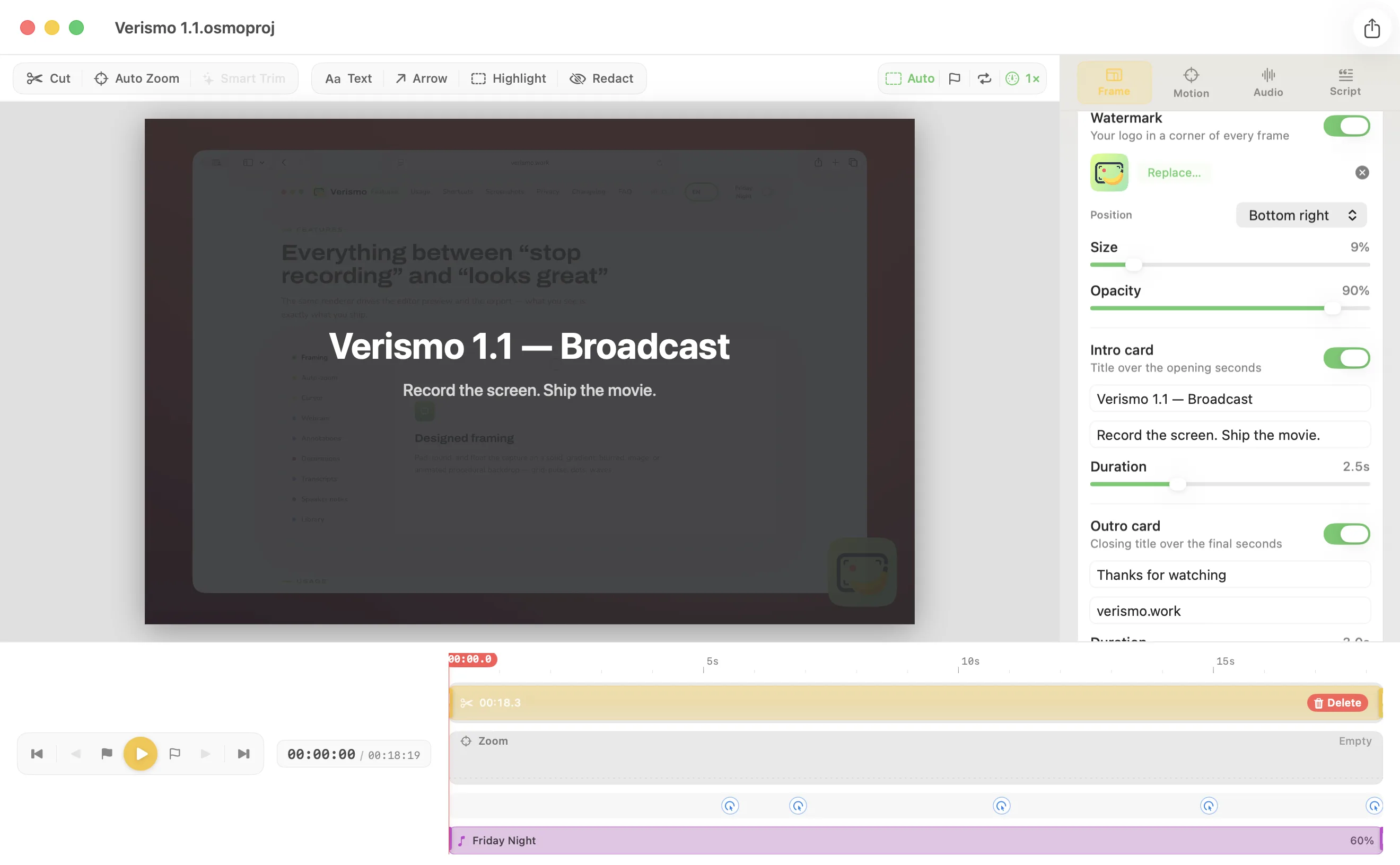Run Auto Zoom from the toolbar
This screenshot has width=1400, height=865.
tap(137, 78)
